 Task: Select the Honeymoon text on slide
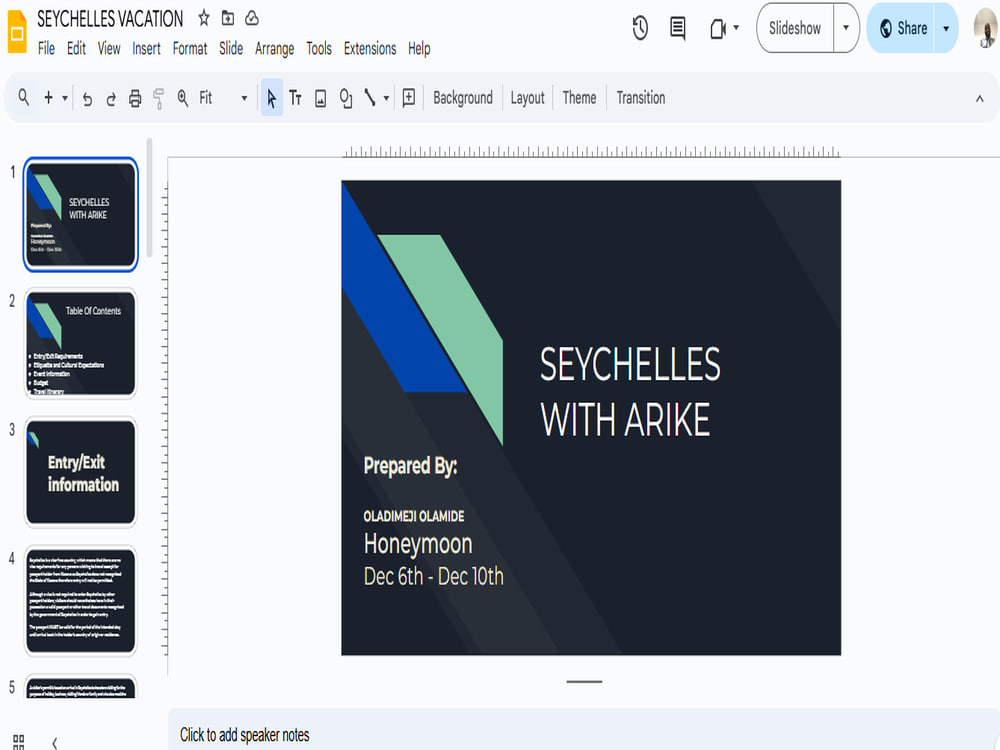click(418, 544)
